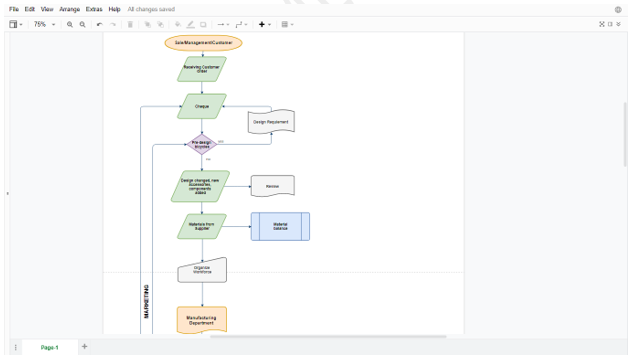This screenshot has width=640, height=360.
Task: Switch to the Page-1 tab
Action: [49, 347]
